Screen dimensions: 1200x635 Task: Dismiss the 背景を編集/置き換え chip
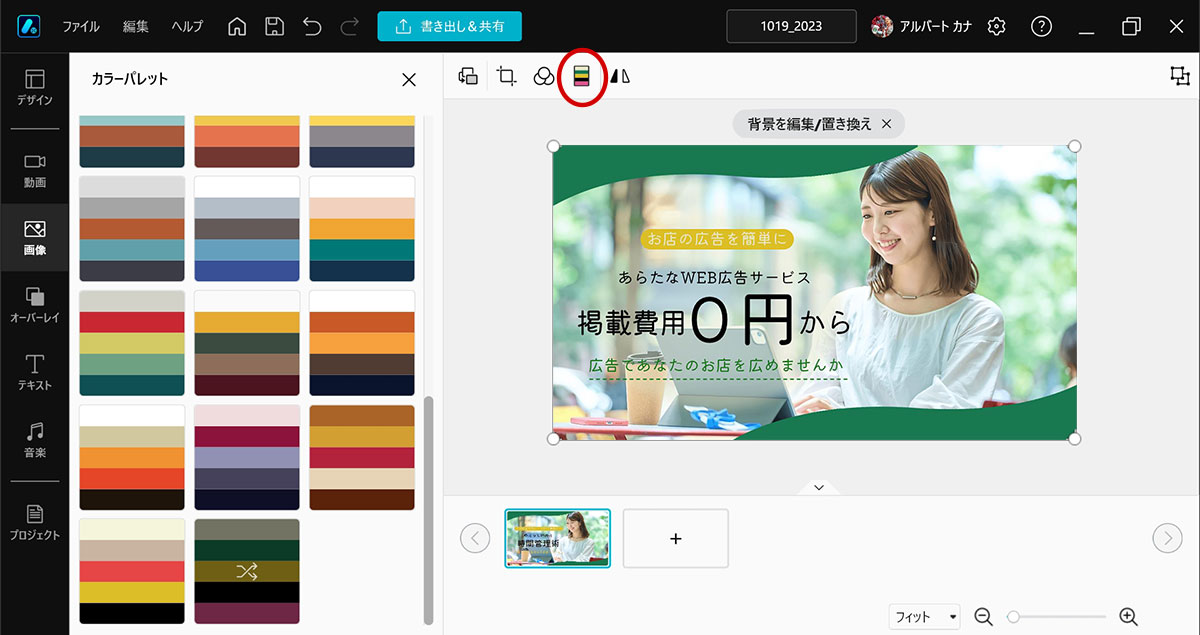click(886, 124)
